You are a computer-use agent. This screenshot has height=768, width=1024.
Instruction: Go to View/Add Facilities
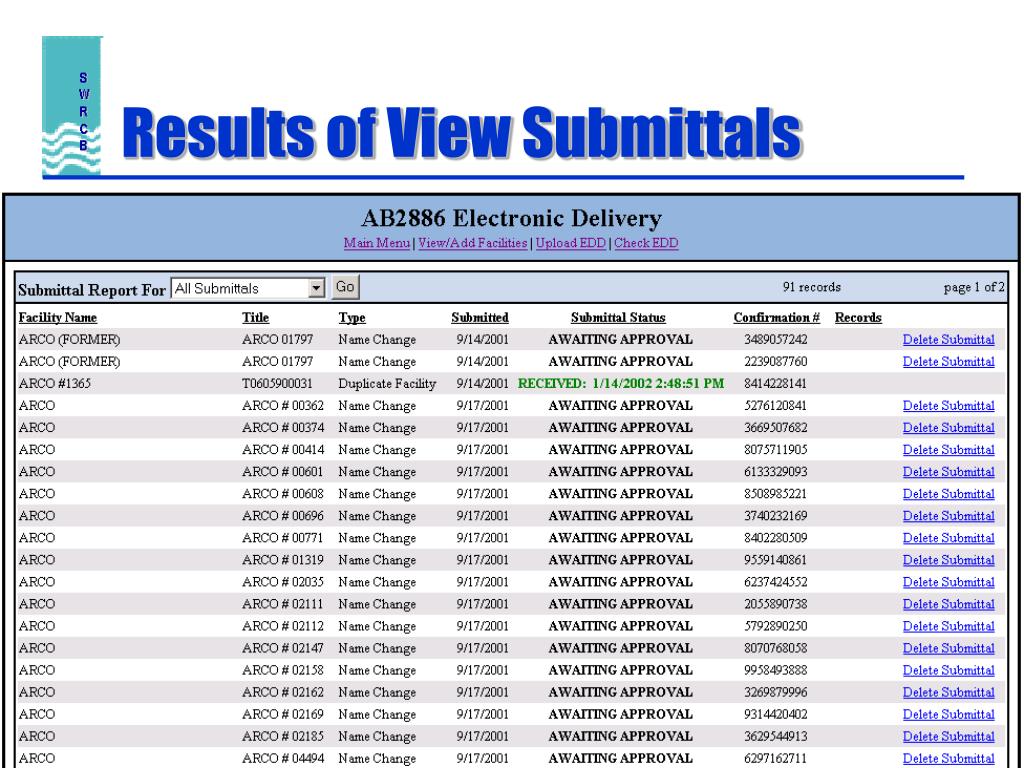[473, 243]
